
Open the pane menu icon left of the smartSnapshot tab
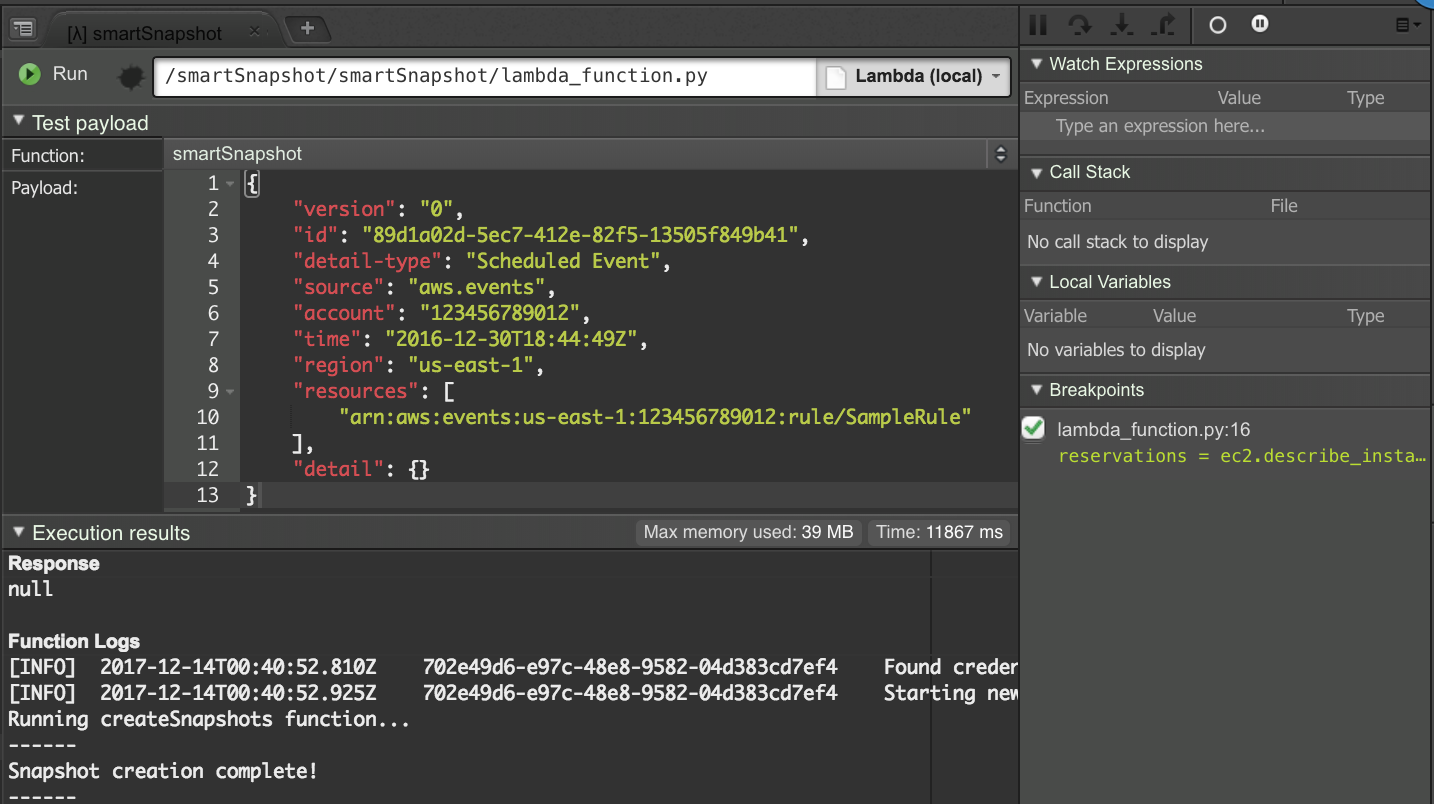click(23, 29)
